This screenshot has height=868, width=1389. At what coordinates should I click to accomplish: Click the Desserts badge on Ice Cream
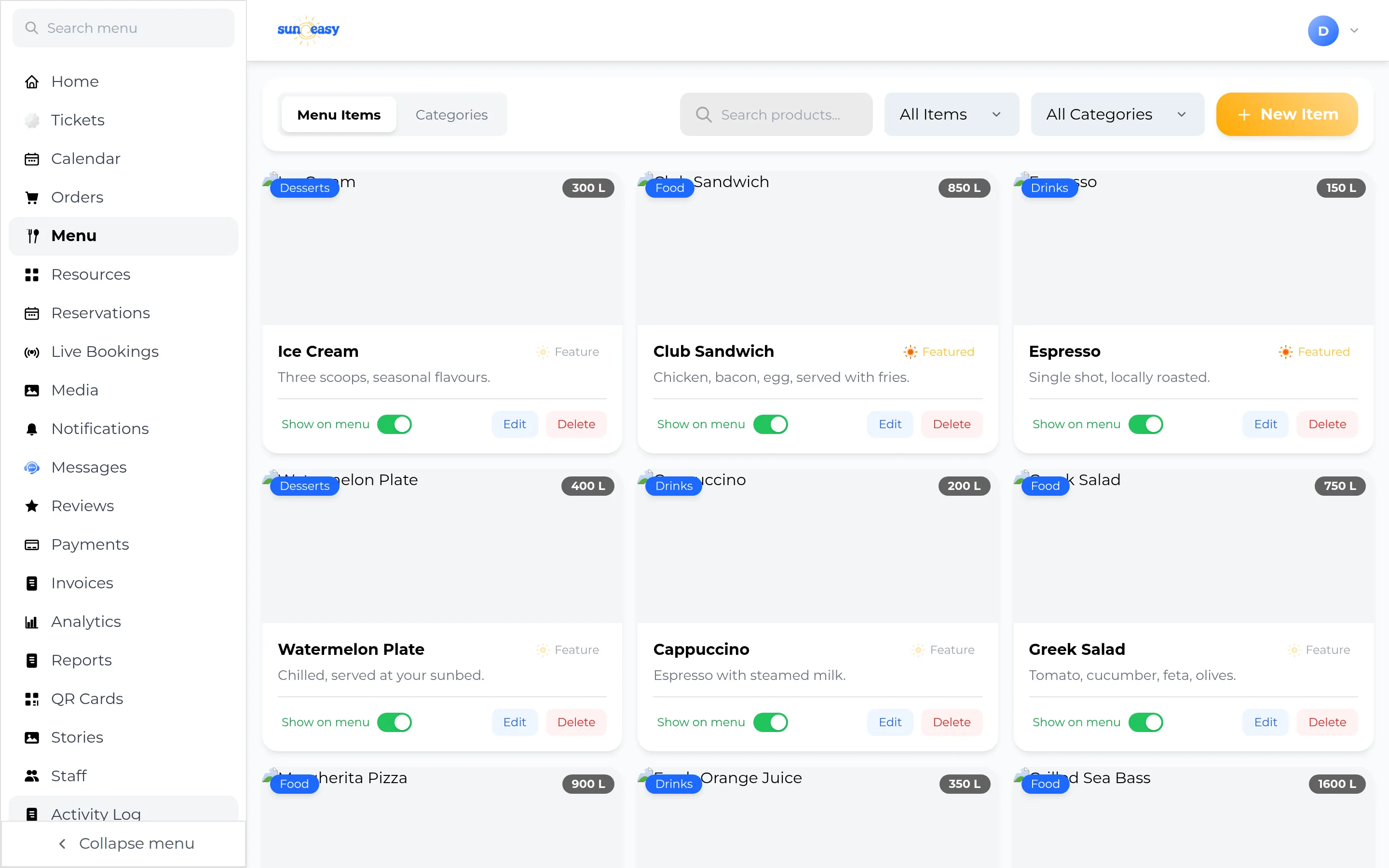(x=304, y=188)
